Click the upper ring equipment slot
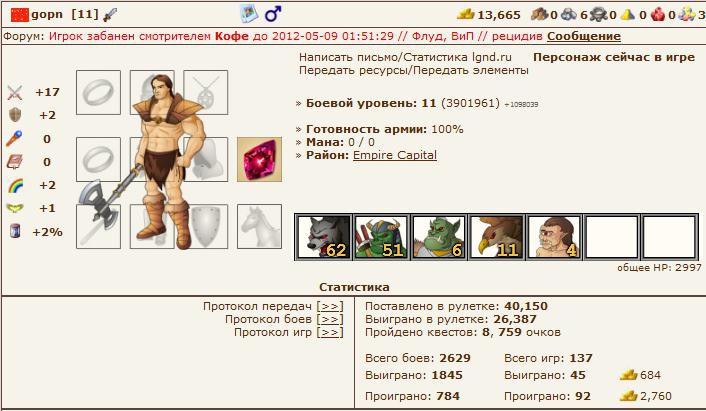The height and width of the screenshot is (411, 706). click(x=98, y=92)
